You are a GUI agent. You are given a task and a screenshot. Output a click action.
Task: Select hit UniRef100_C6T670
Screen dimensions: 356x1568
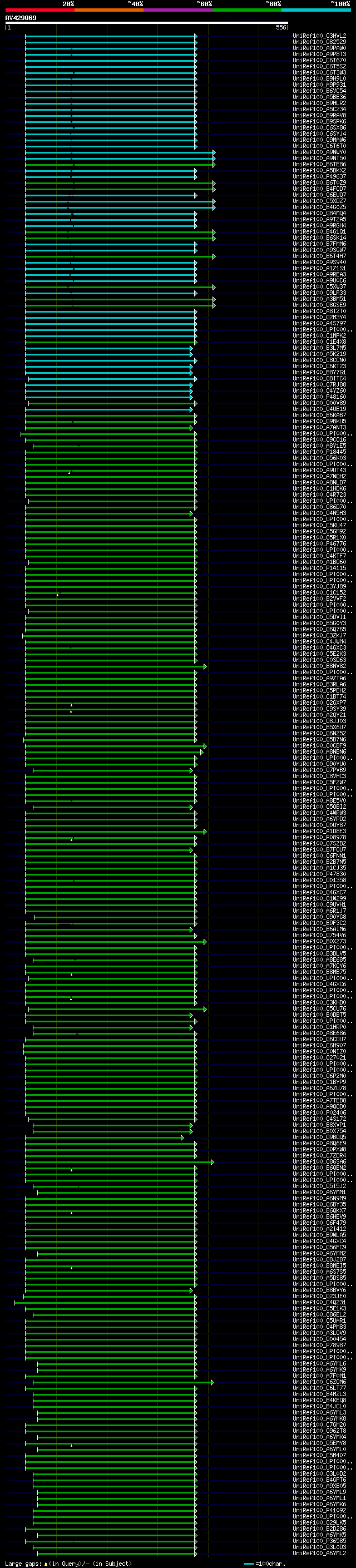[319, 60]
